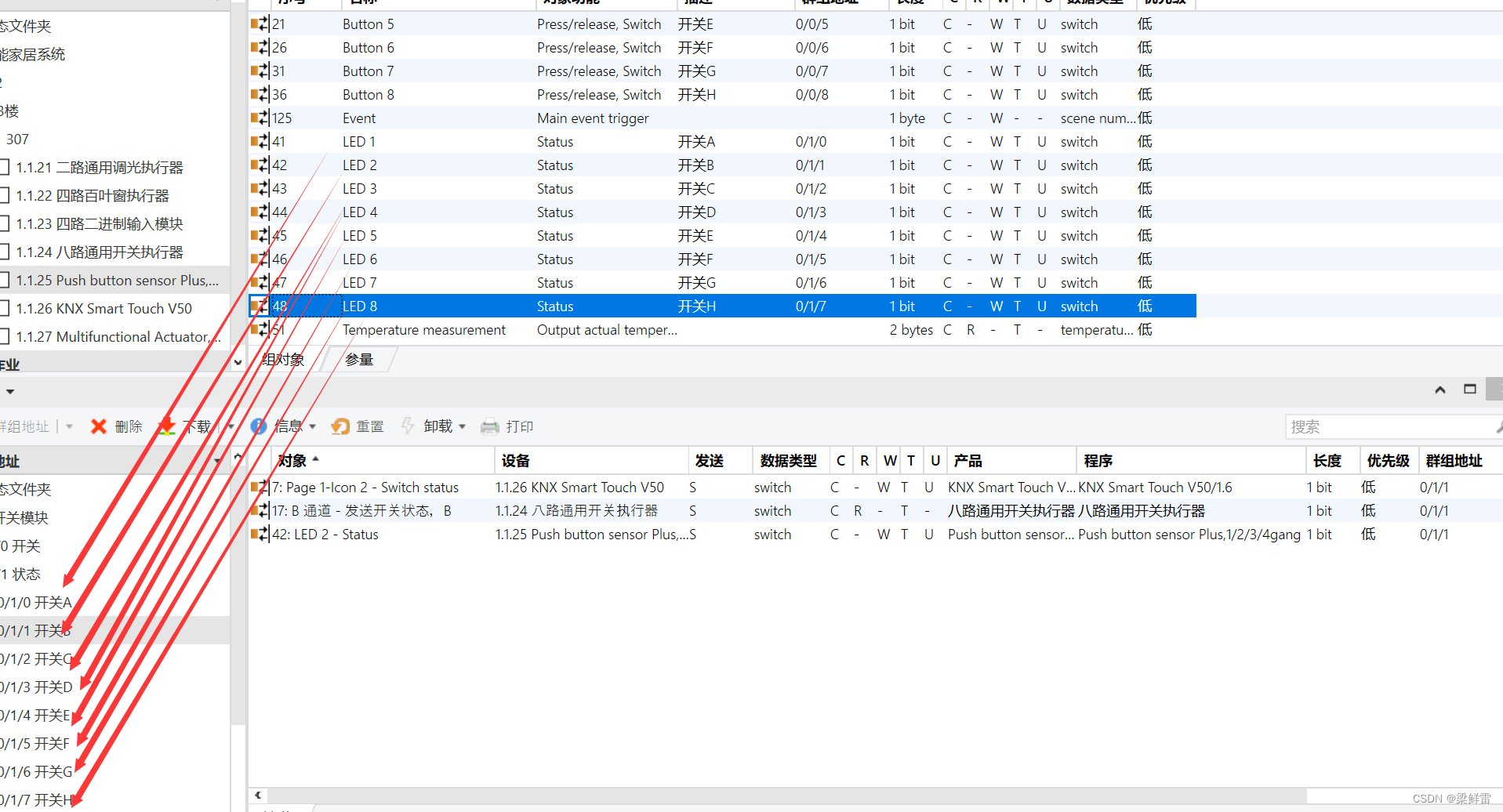1503x812 pixels.
Task: Select group address 0/1/0 开关A in the tree
Action: tap(36, 603)
